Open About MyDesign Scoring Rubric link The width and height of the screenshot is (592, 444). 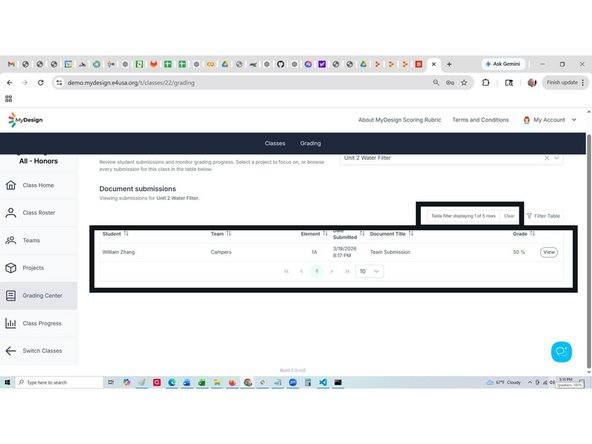pyautogui.click(x=399, y=120)
